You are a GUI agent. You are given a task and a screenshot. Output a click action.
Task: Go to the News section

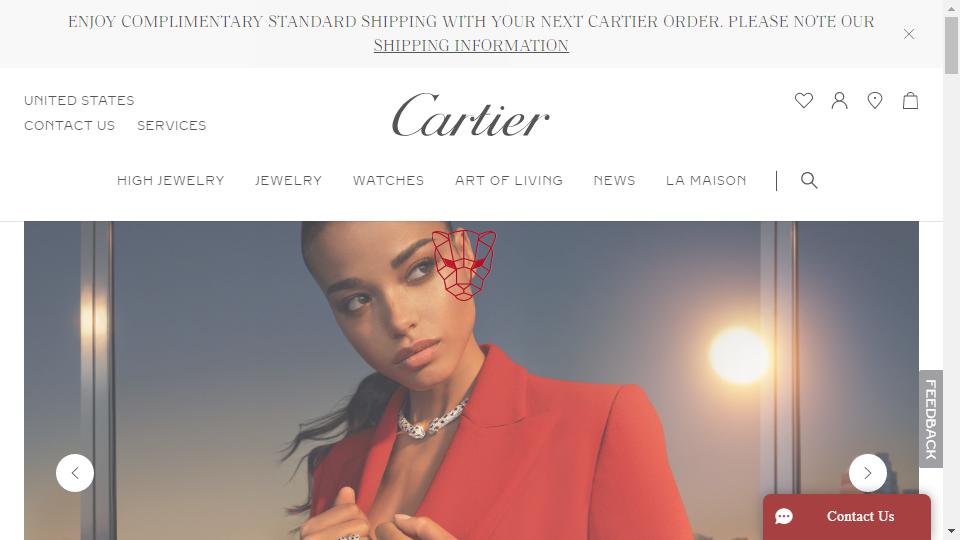(x=614, y=181)
